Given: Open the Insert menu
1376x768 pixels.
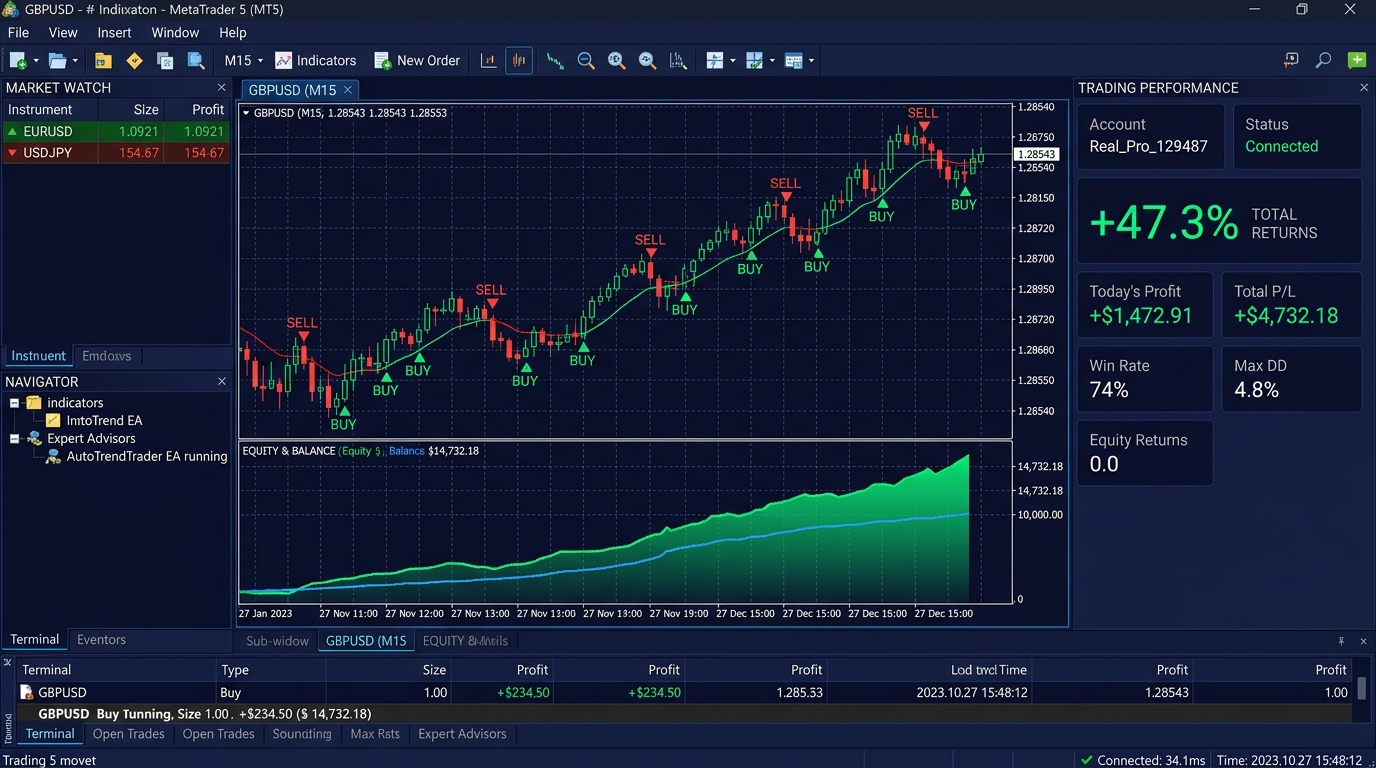Looking at the screenshot, I should tap(114, 33).
